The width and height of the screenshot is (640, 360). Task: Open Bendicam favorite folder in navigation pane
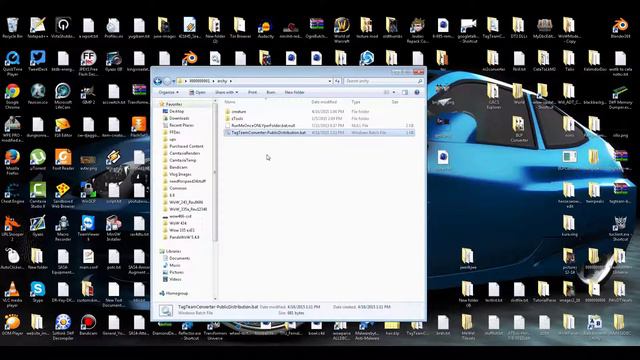pyautogui.click(x=178, y=167)
